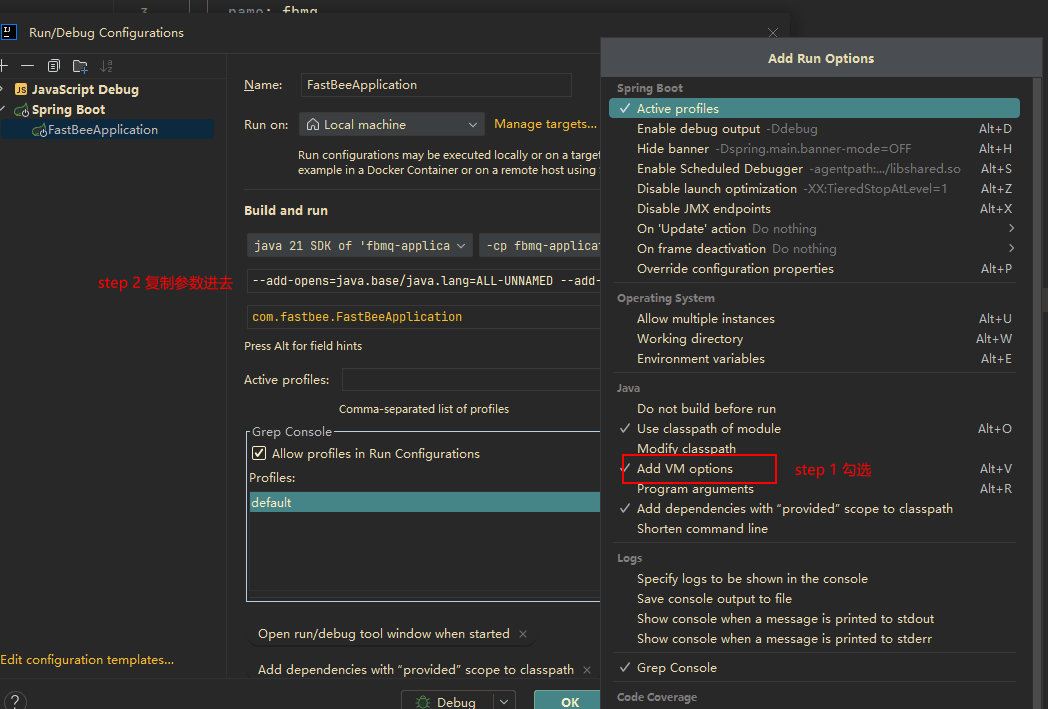Click the Spring Boot node icon

click(21, 110)
